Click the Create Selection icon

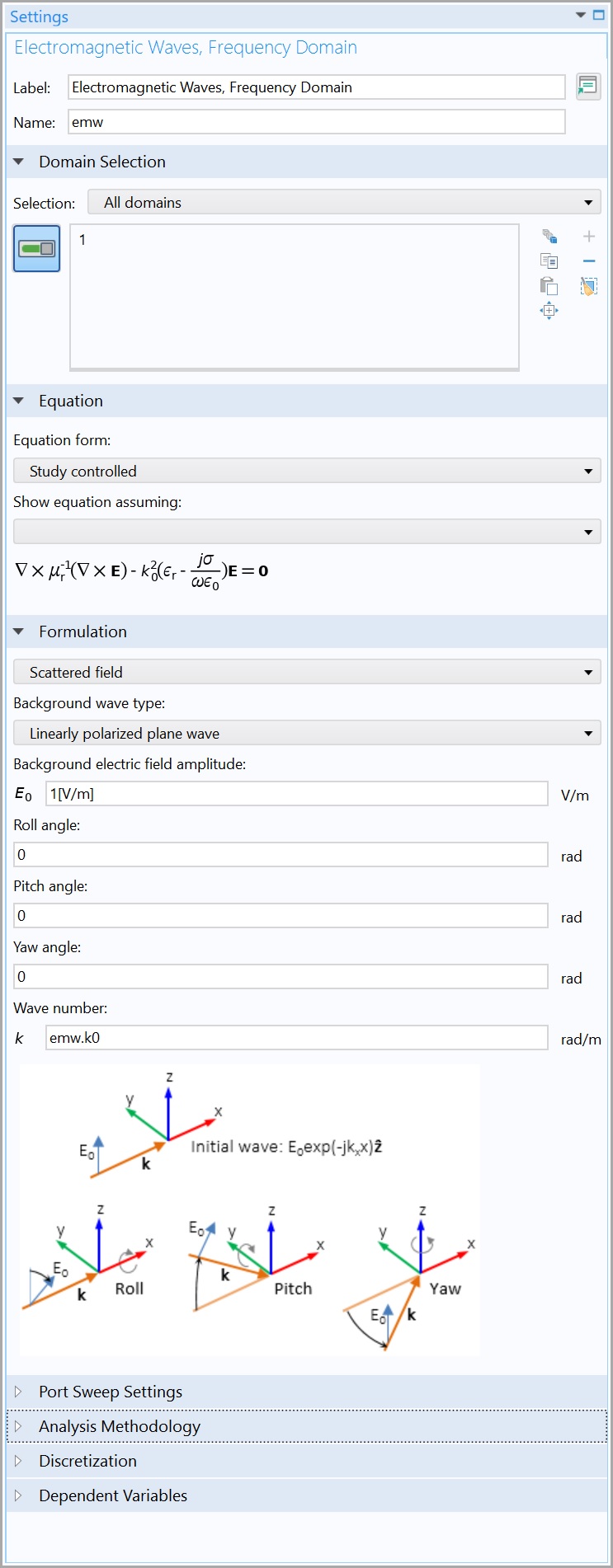coord(549,237)
